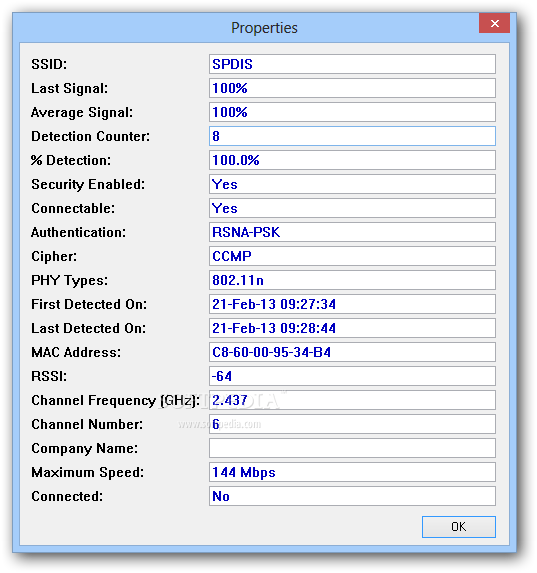Image resolution: width=537 pixels, height=573 pixels.
Task: Click the Company Name: label
Action: point(85,449)
